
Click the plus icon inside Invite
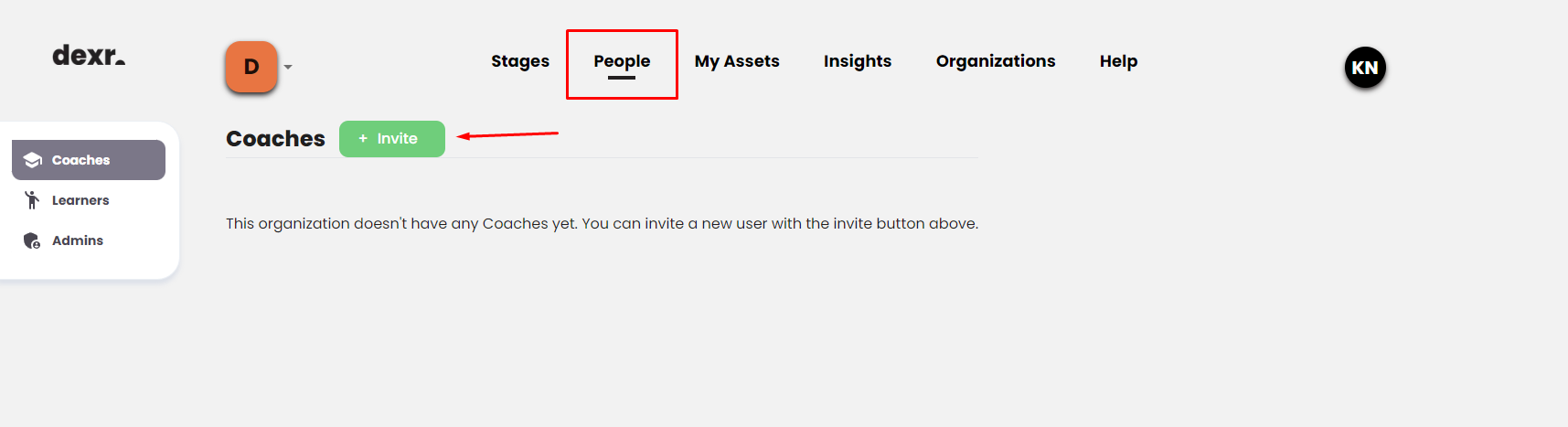click(x=363, y=139)
